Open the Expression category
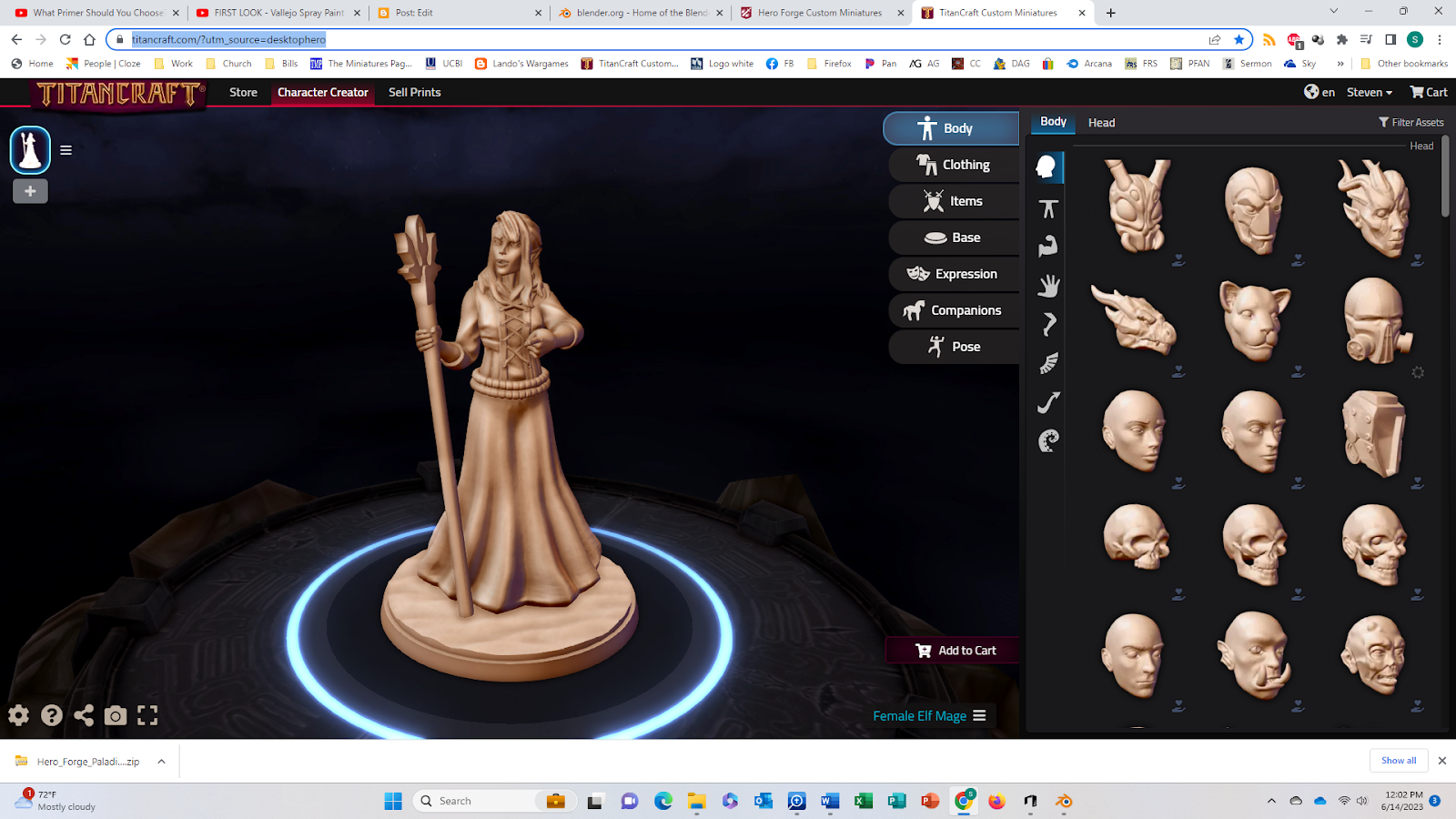Screen dimensions: 1456x819 click(954, 274)
